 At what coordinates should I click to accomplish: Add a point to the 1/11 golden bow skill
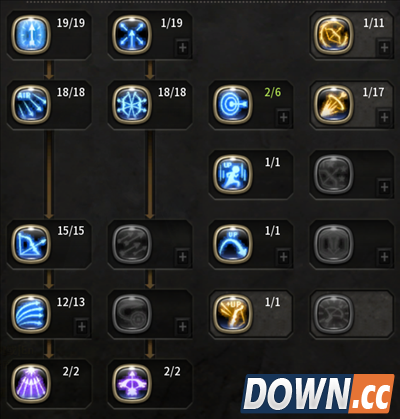[x=384, y=48]
